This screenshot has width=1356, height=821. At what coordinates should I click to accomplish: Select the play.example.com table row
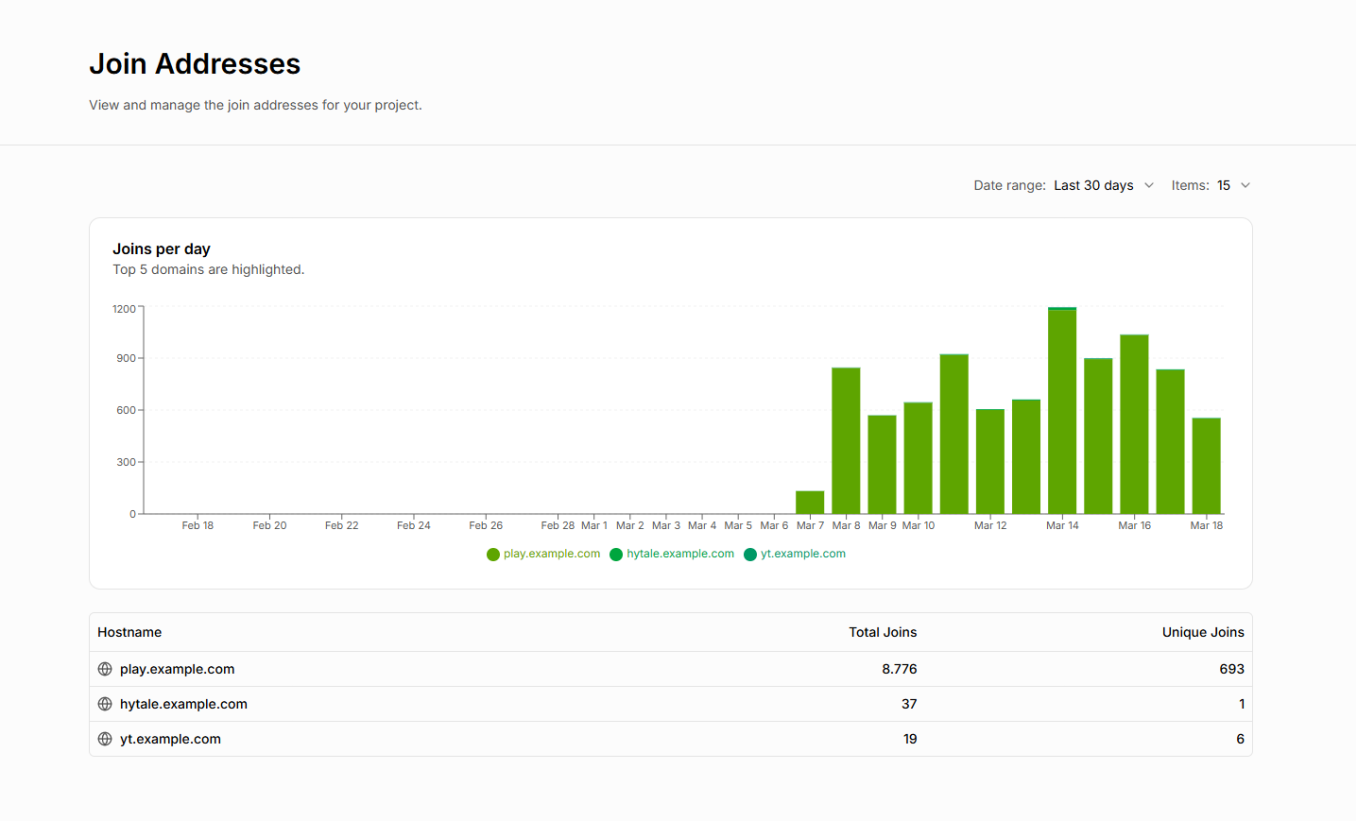tap(670, 669)
